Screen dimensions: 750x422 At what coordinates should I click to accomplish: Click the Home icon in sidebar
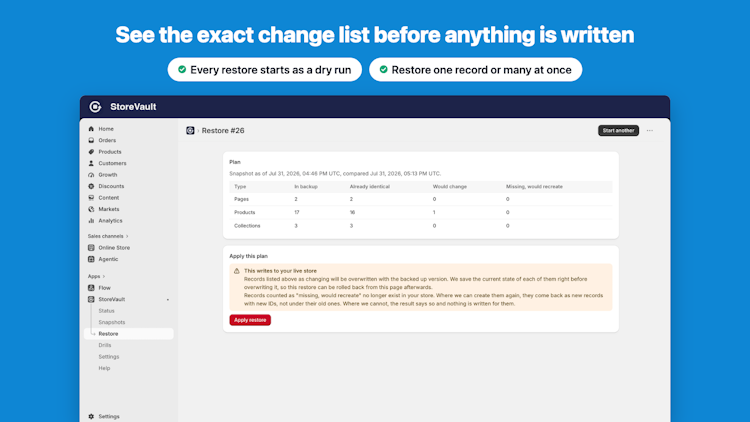[x=91, y=129]
